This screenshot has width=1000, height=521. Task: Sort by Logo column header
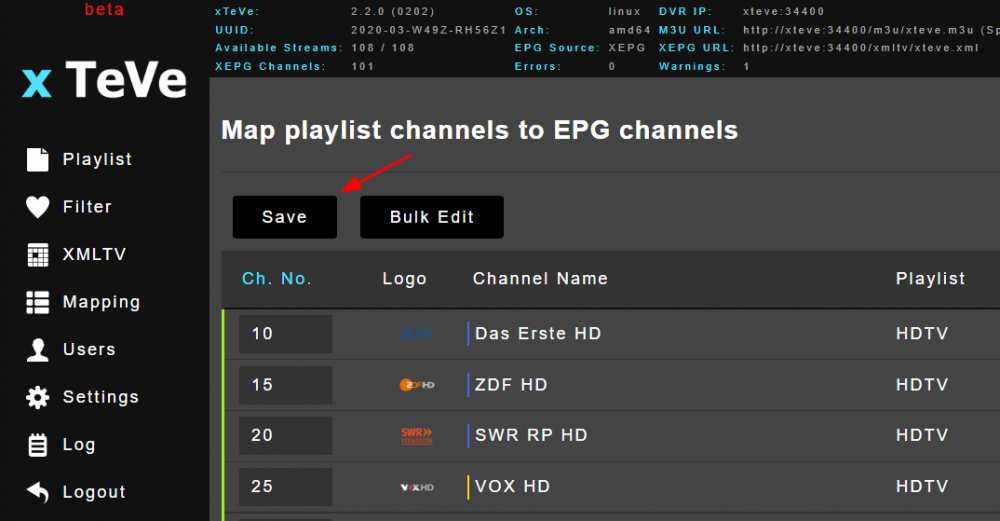point(404,279)
